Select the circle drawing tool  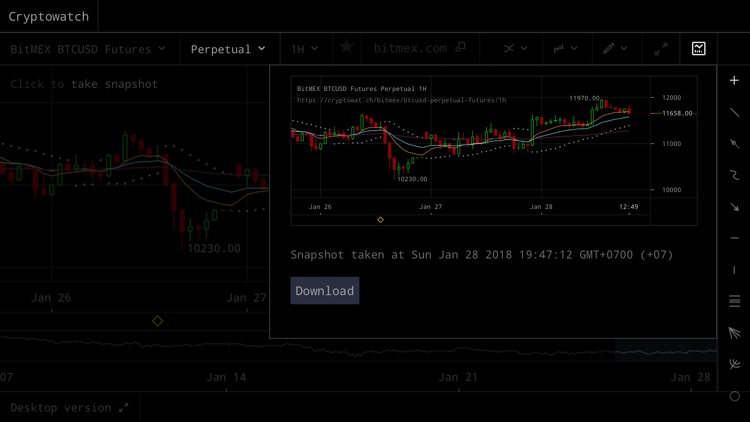click(734, 396)
